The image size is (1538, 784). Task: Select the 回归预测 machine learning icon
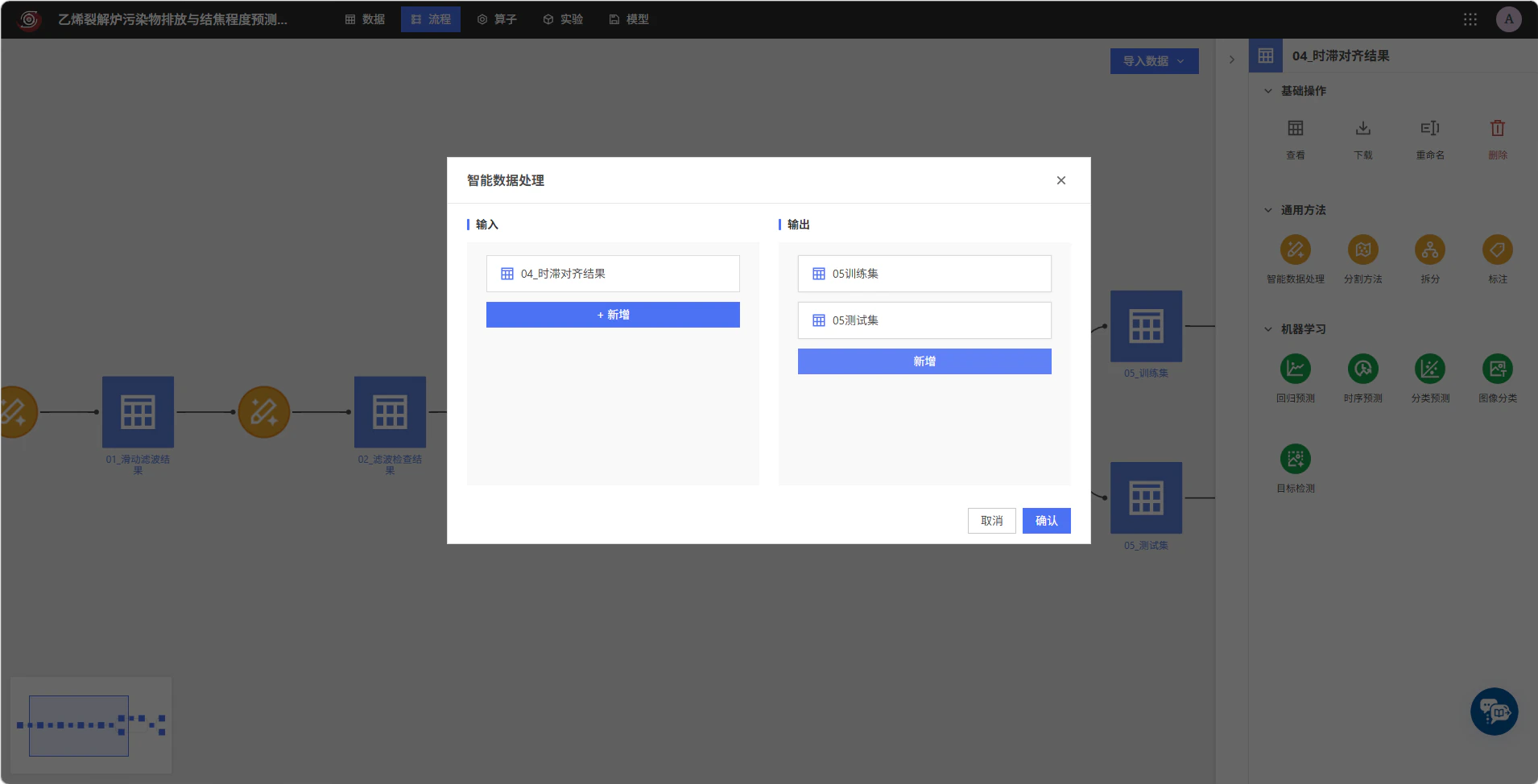click(1295, 369)
